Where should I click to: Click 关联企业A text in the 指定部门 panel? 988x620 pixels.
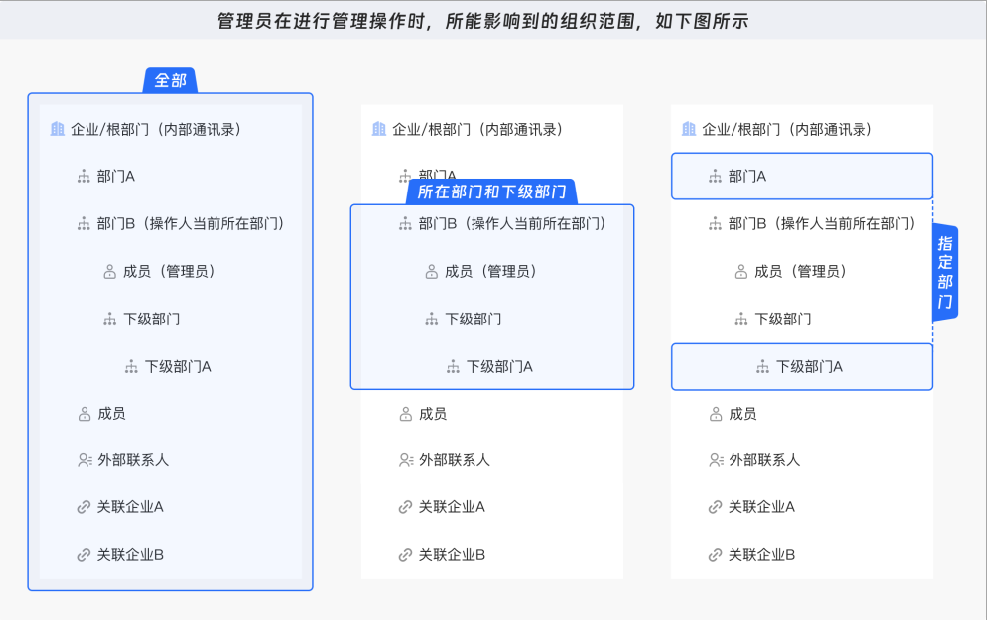[x=761, y=507]
